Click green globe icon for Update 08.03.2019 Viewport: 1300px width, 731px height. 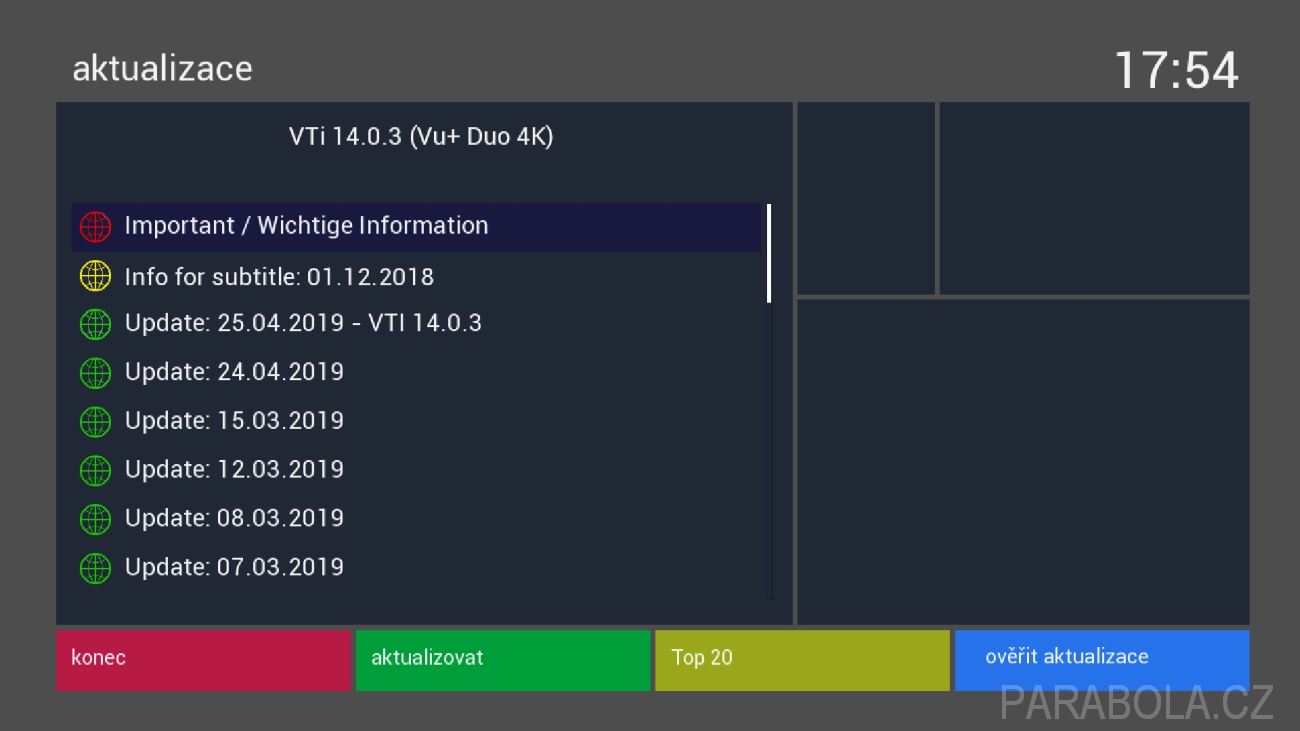click(x=95, y=519)
